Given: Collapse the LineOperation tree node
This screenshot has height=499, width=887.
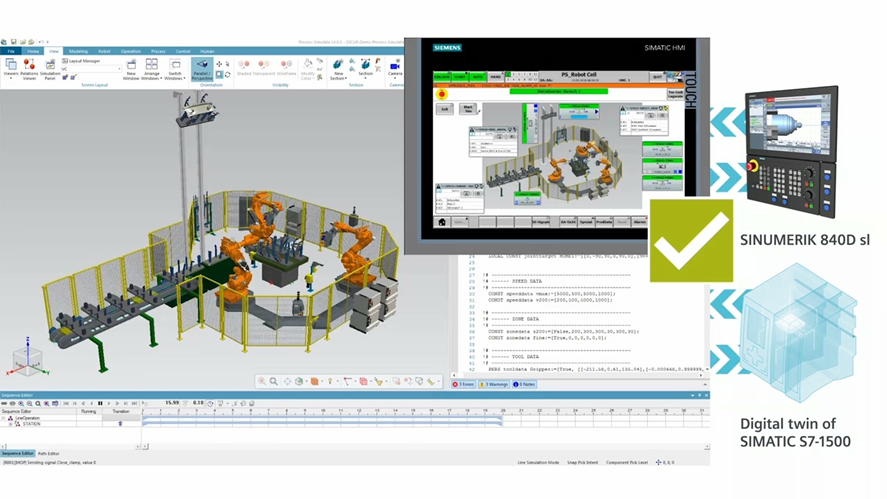Looking at the screenshot, I should [3, 418].
